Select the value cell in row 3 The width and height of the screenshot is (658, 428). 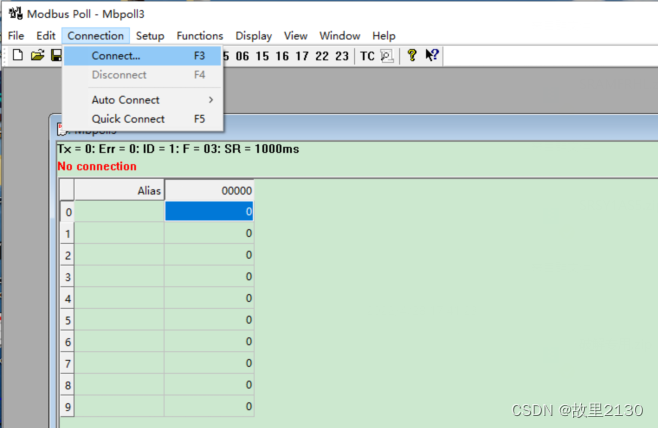(209, 277)
